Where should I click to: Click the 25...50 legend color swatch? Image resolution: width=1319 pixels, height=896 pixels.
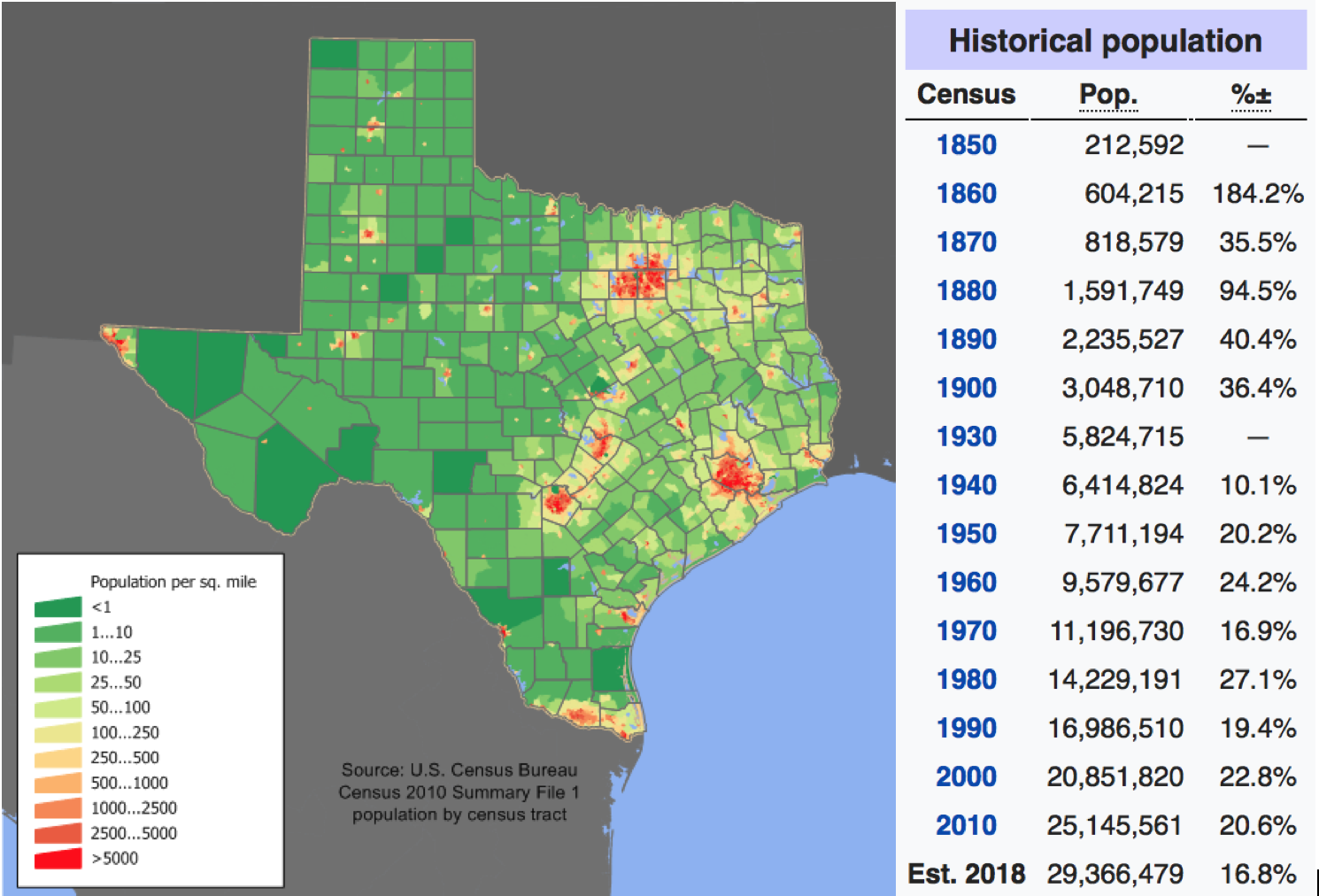[x=58, y=683]
